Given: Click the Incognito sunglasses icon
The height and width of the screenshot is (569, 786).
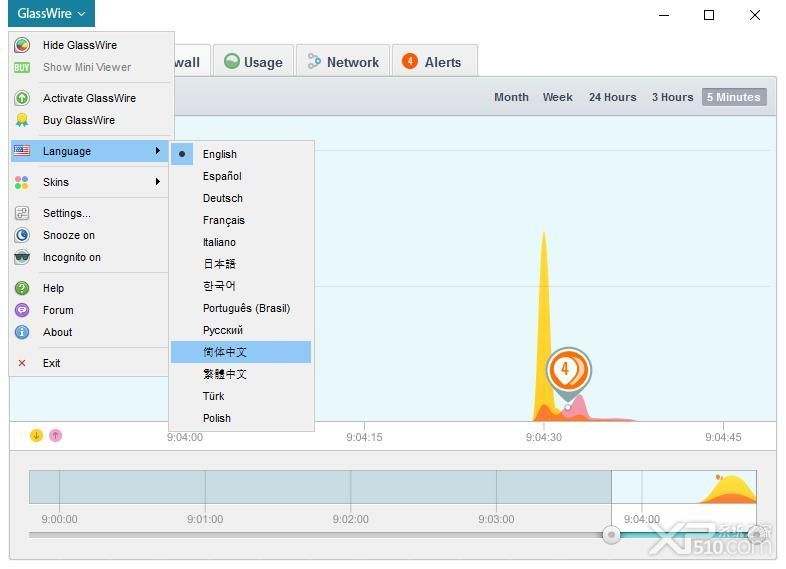Looking at the screenshot, I should point(22,257).
